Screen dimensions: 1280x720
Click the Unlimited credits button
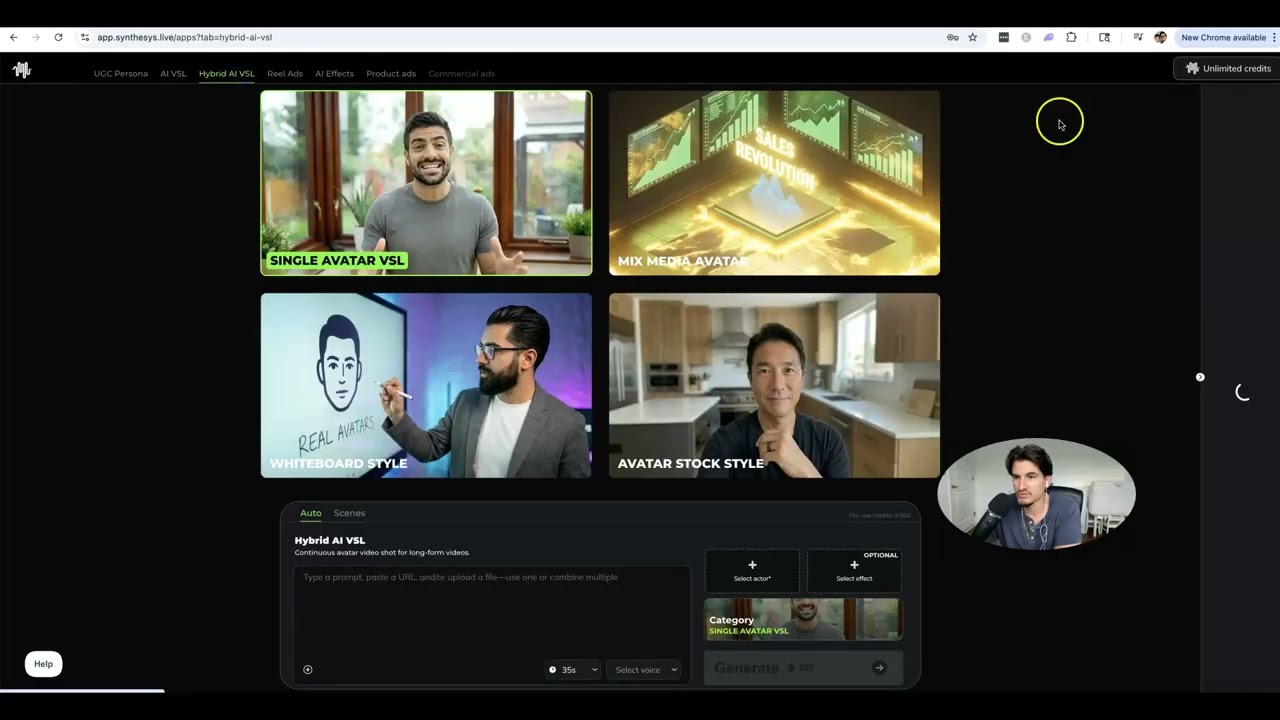[1228, 69]
